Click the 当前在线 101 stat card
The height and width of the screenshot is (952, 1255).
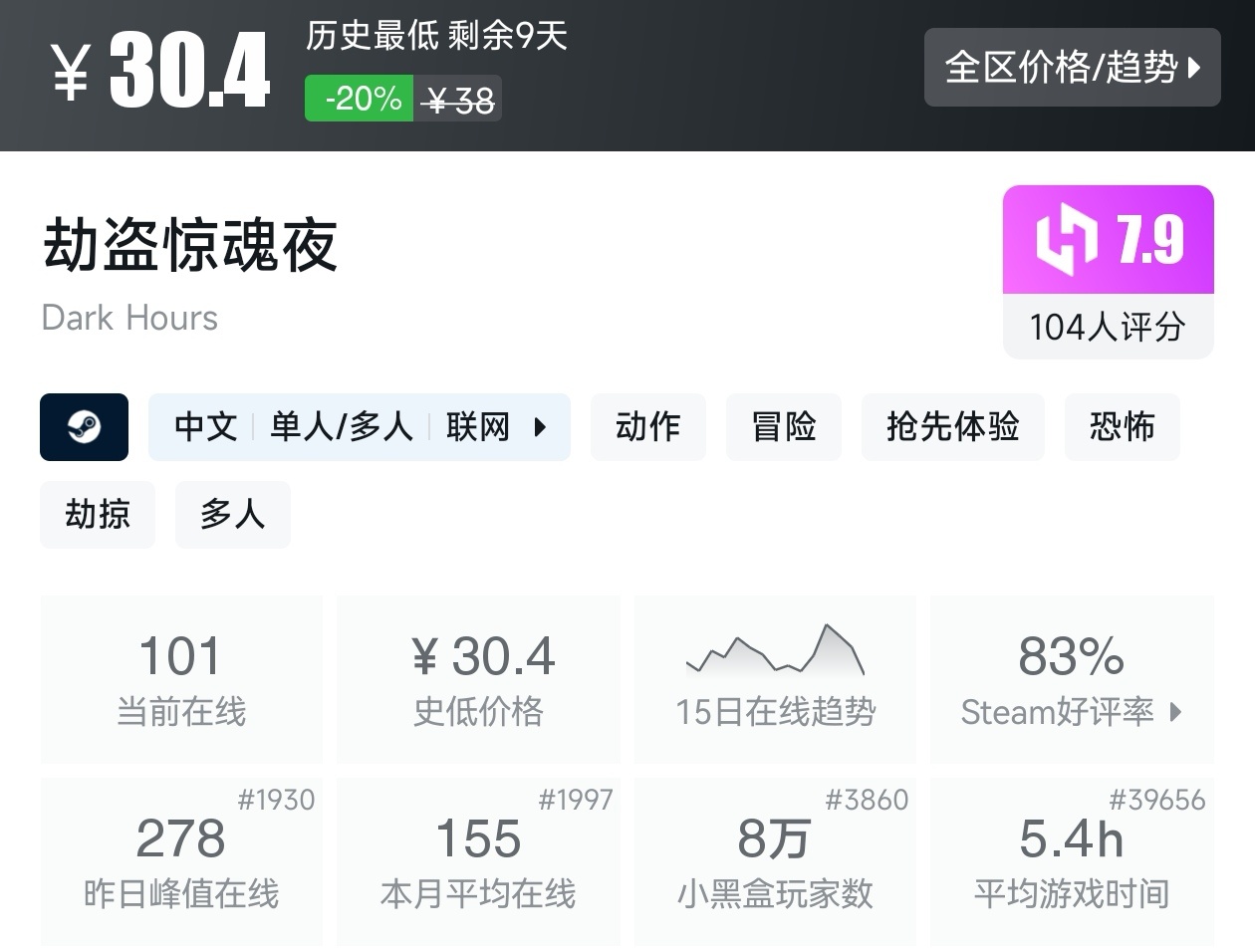coord(181,680)
